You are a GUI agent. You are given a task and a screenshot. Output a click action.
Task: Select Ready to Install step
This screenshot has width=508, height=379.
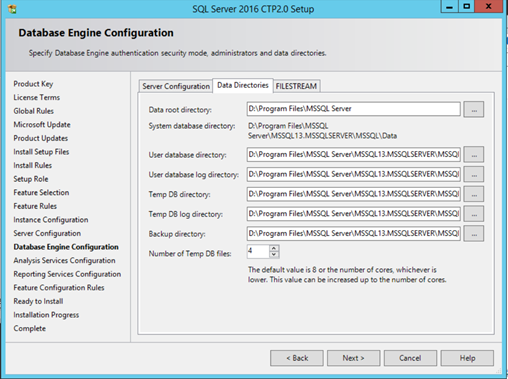38,301
